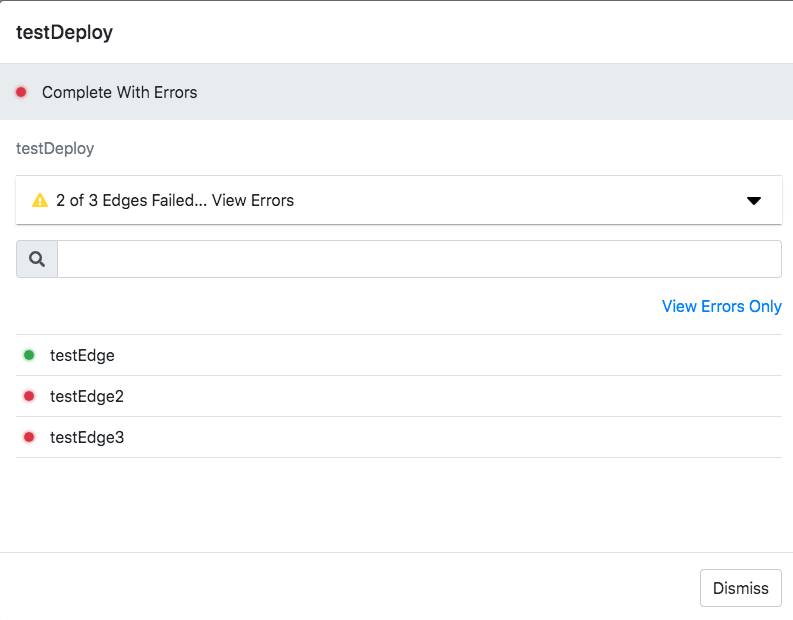Click the 'View Errors' text in the warning panel
This screenshot has width=793, height=620.
tap(253, 200)
